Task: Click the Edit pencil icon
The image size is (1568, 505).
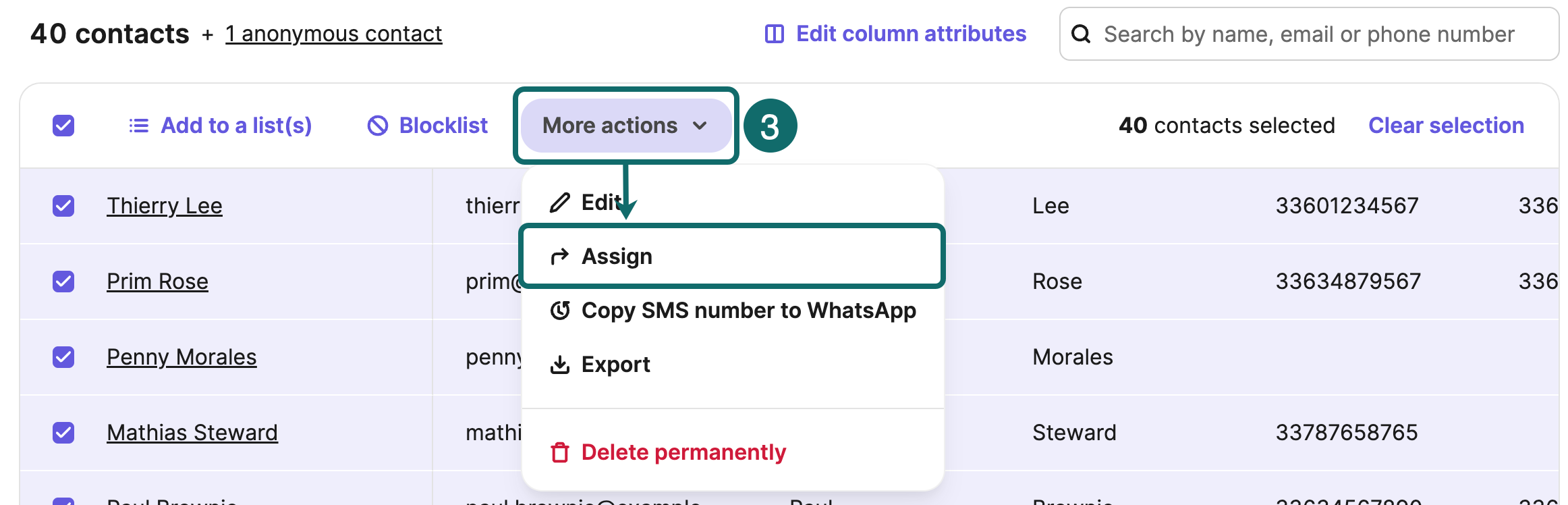Action: click(560, 203)
